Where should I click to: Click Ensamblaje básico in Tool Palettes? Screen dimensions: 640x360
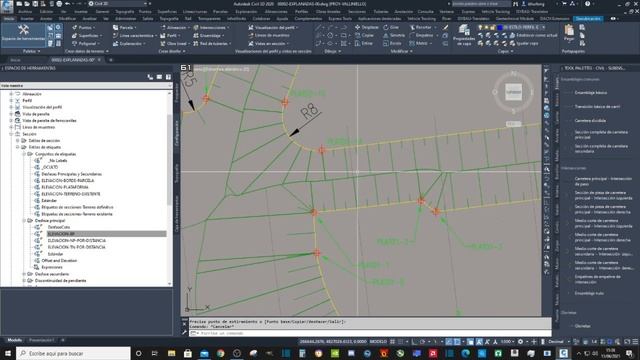pyautogui.click(x=590, y=93)
